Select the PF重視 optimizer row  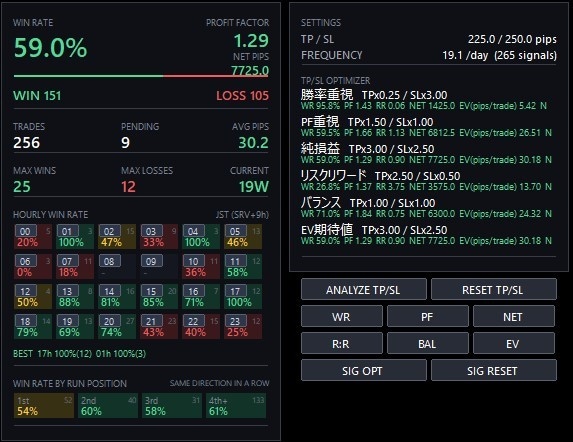pyautogui.click(x=426, y=126)
